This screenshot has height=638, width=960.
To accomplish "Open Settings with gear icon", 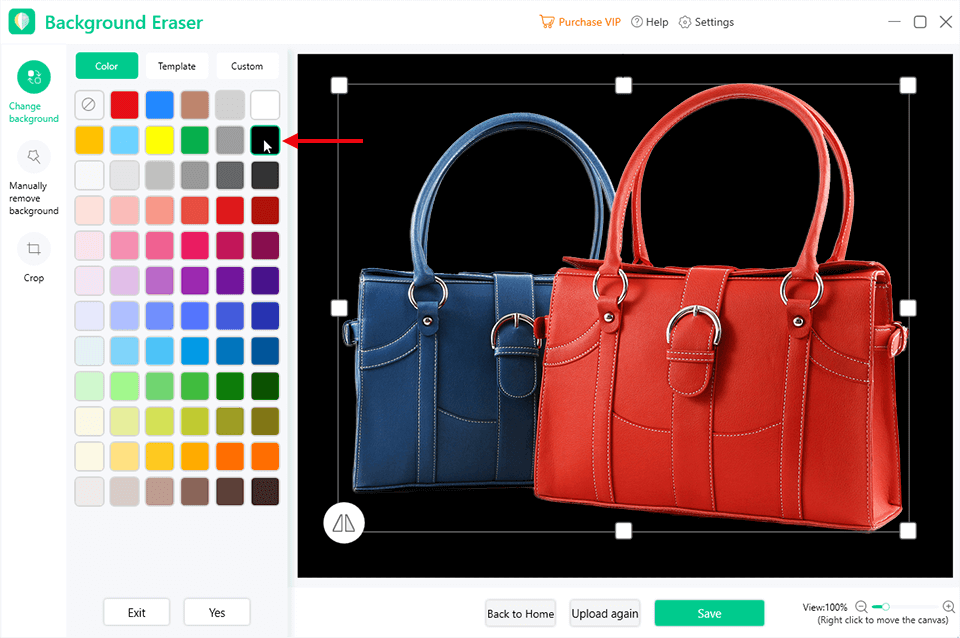I will pyautogui.click(x=706, y=22).
